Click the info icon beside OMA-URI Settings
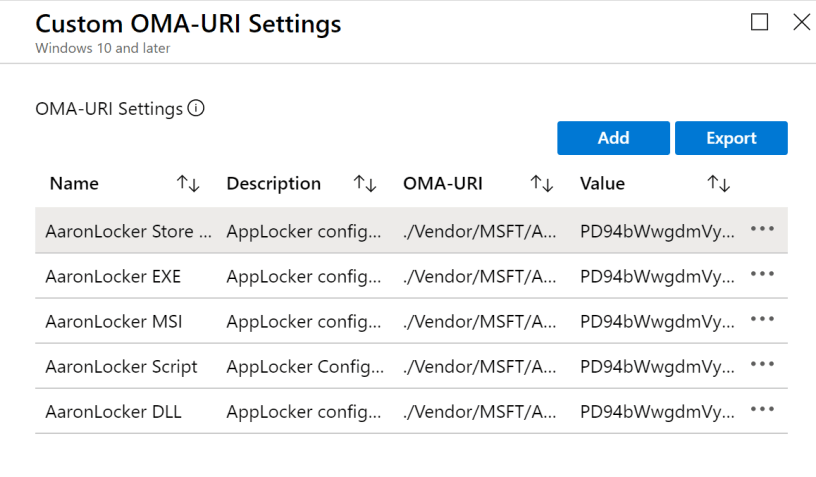Image resolution: width=816 pixels, height=477 pixels. point(196,109)
